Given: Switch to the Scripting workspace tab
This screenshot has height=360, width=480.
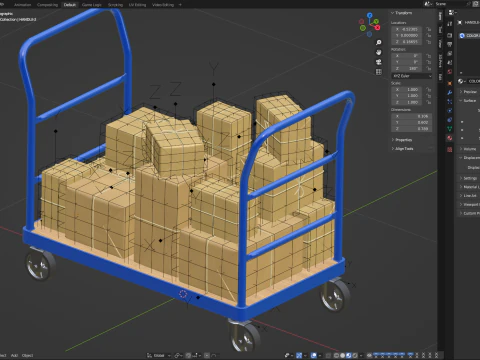Looking at the screenshot, I should (115, 5).
